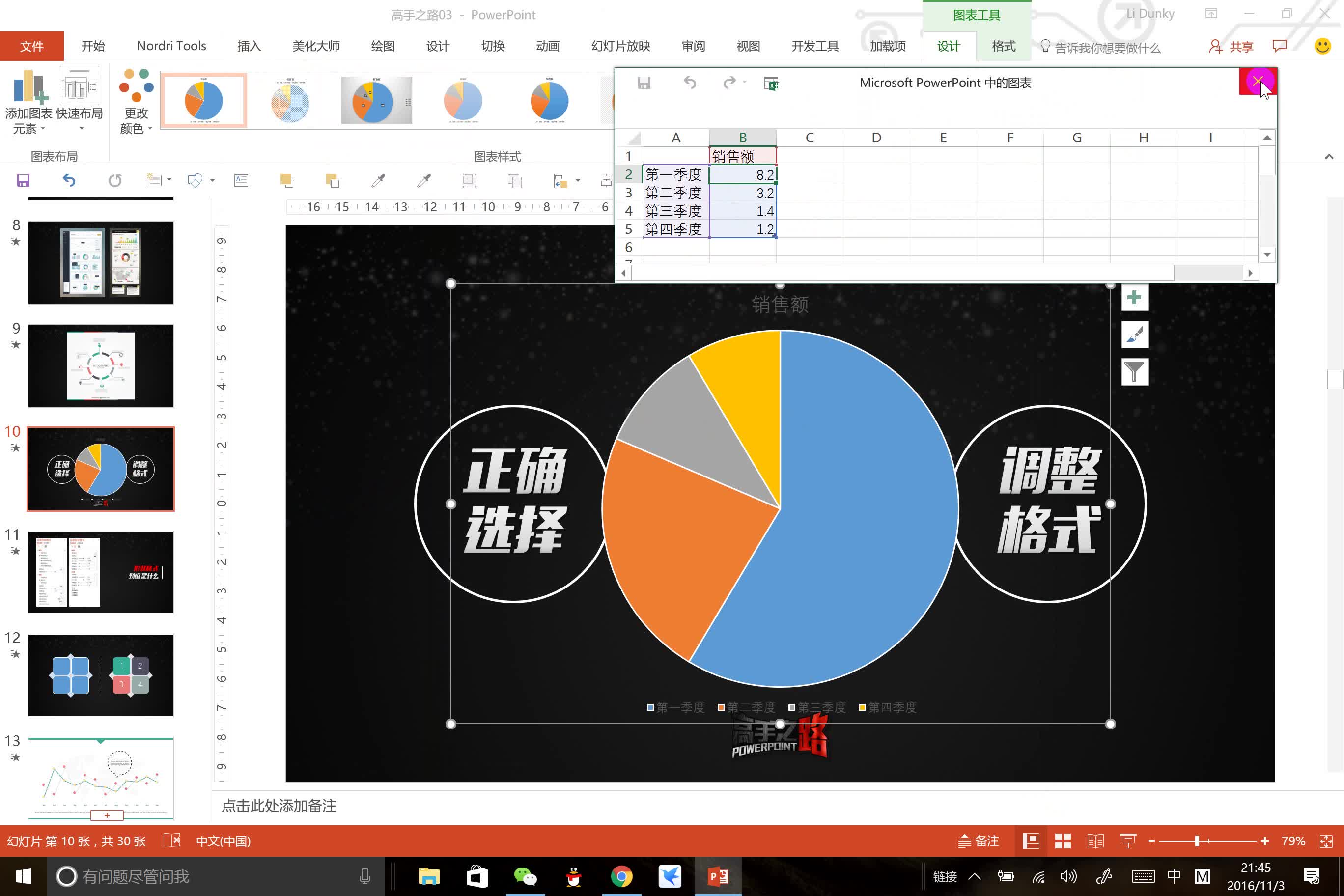Image resolution: width=1344 pixels, height=896 pixels.
Task: Click the save icon in chart data window
Action: tap(644, 83)
